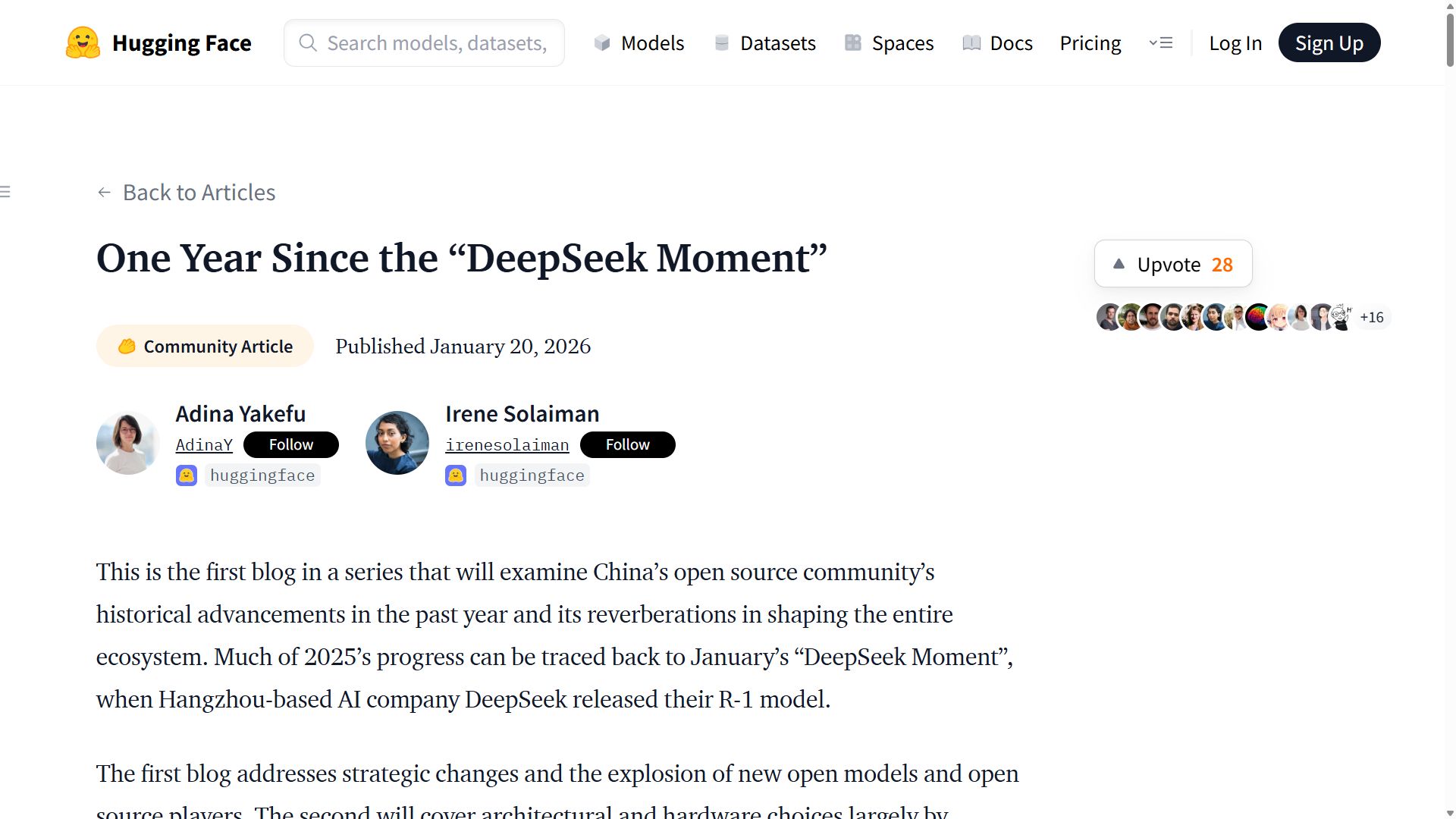This screenshot has height=819, width=1456.
Task: Open the Pricing page
Action: coord(1090,43)
